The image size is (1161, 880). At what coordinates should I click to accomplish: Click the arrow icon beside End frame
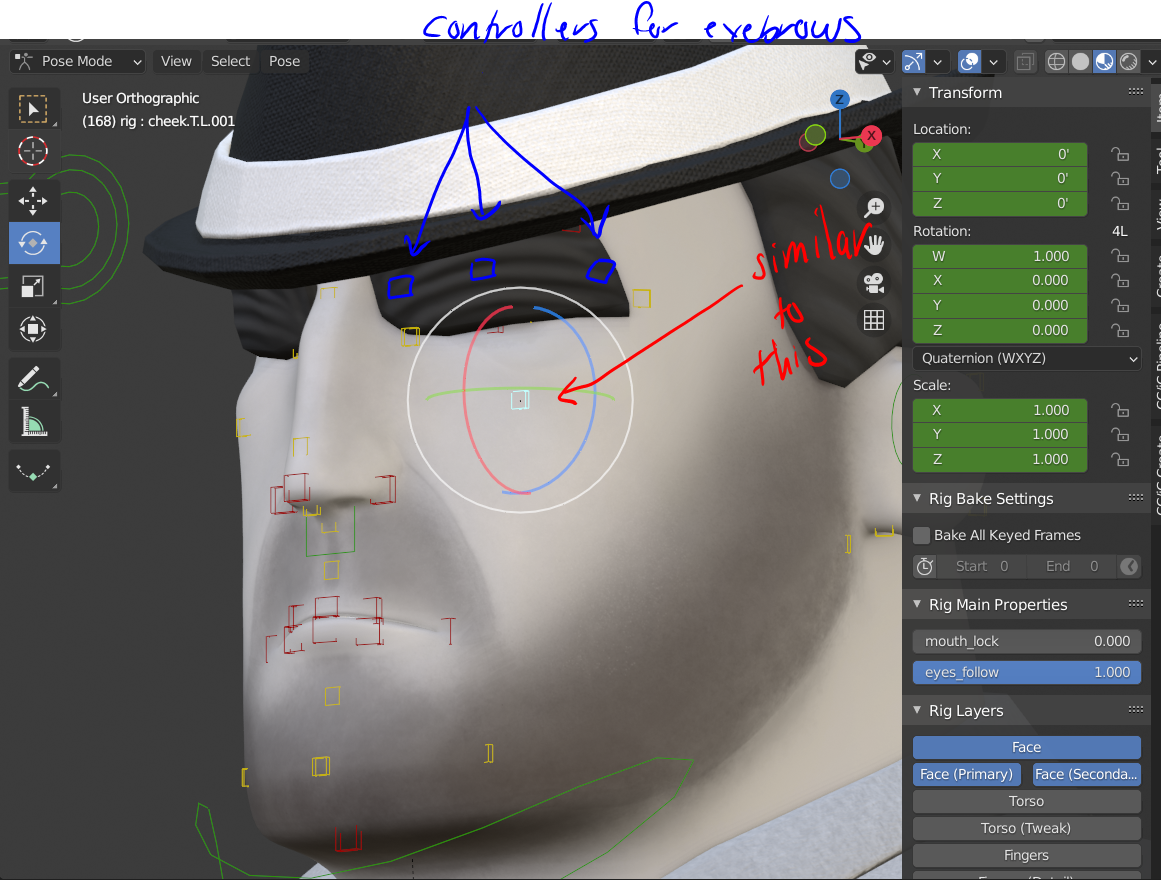tap(1129, 567)
